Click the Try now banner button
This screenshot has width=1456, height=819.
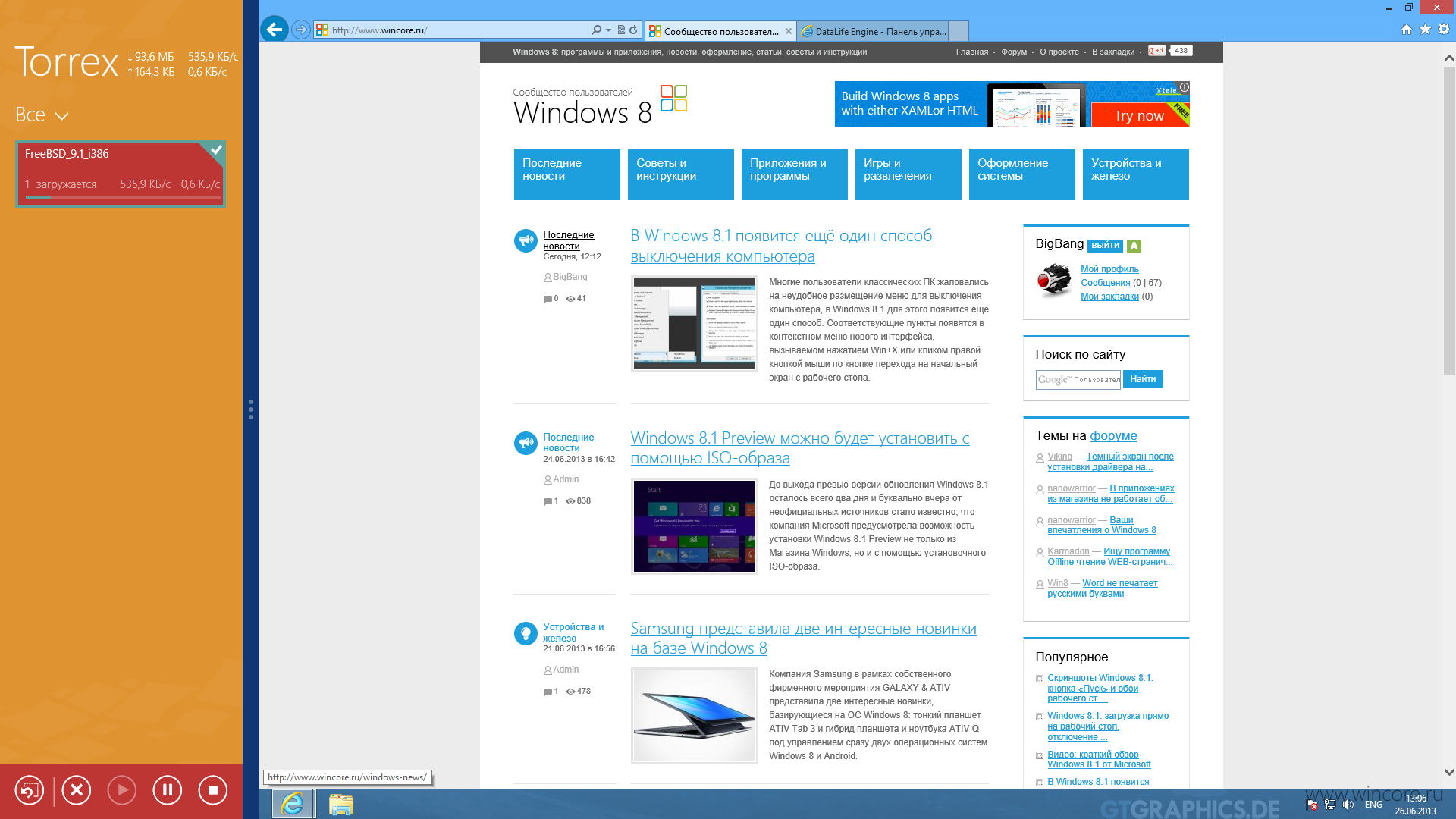point(1138,116)
